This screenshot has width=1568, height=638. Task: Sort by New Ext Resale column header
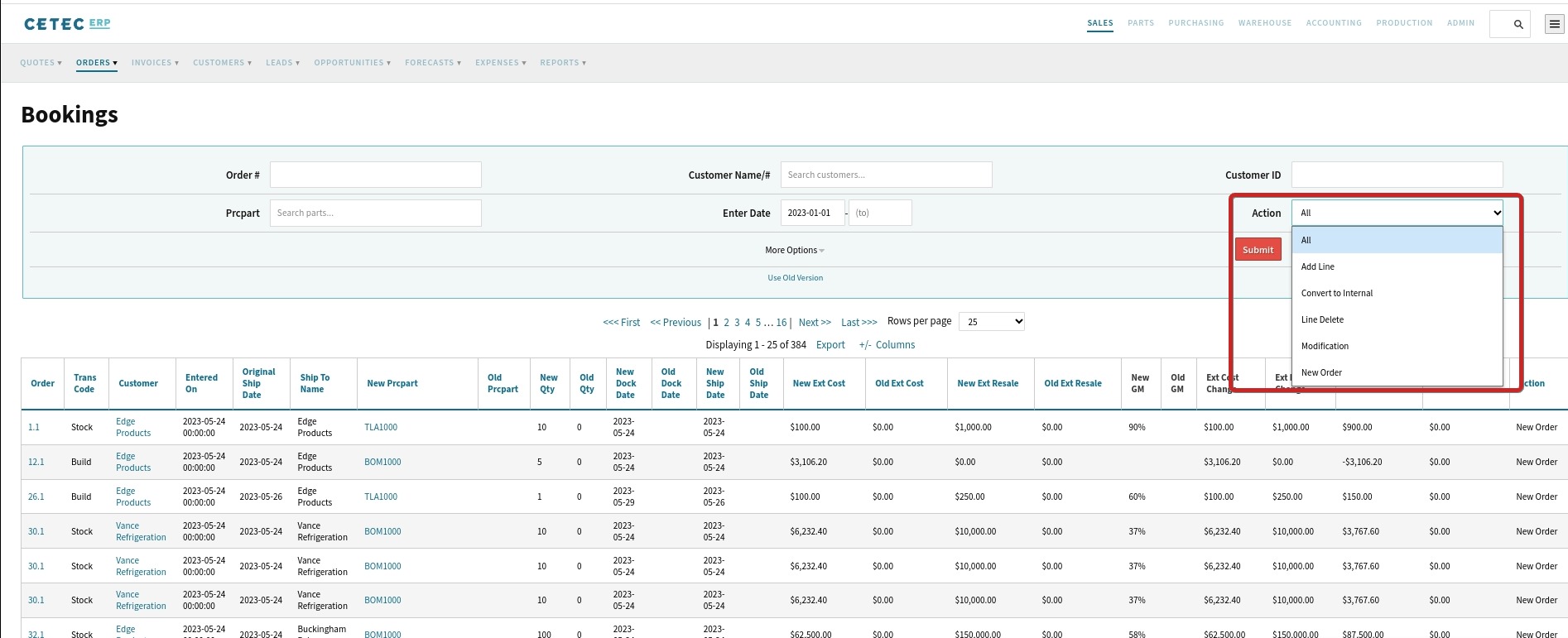(988, 383)
